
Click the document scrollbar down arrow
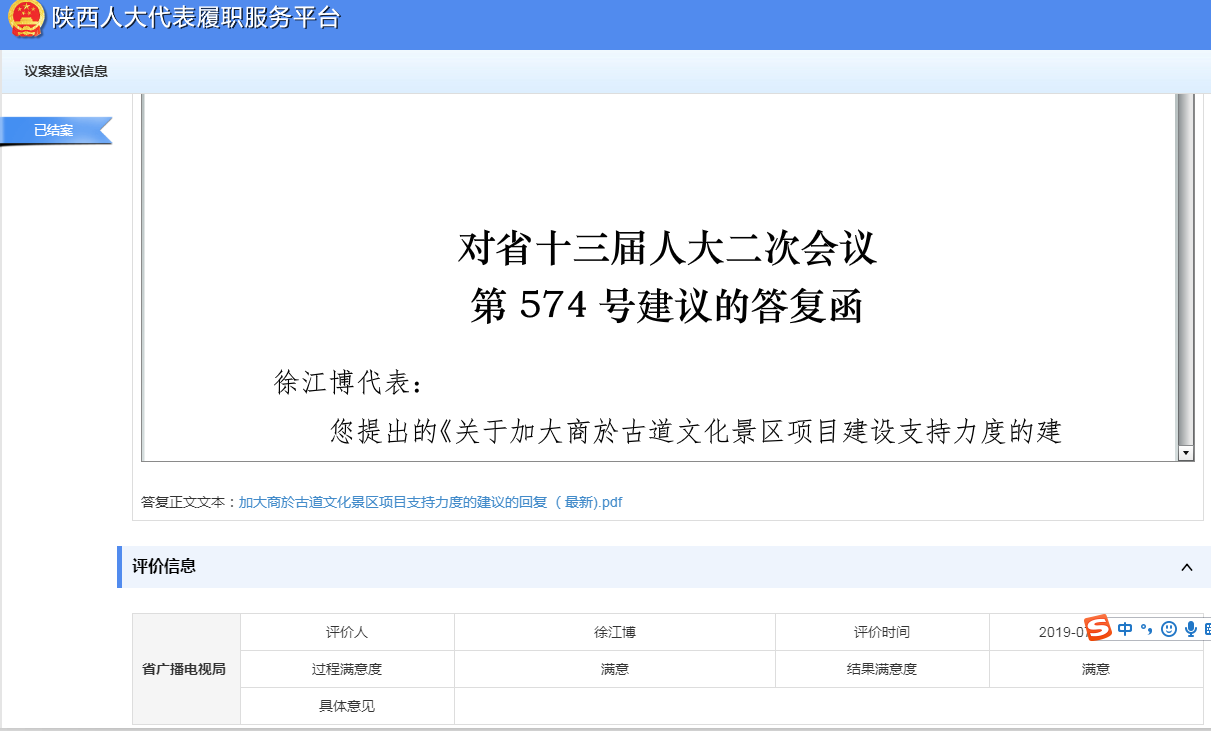[x=1185, y=453]
